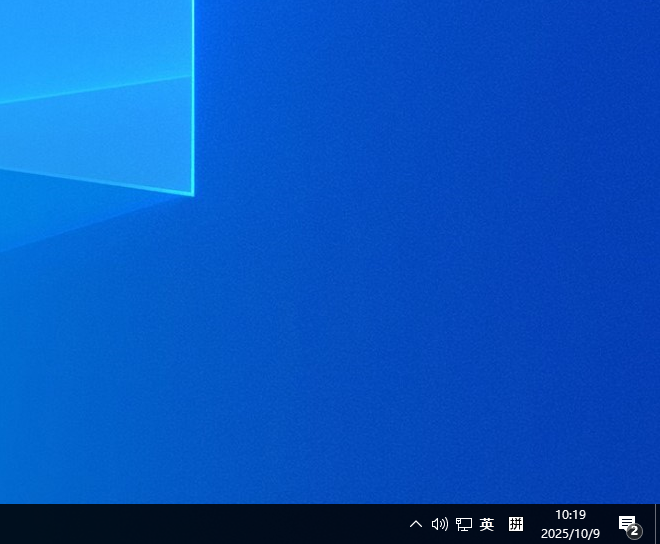Switch the 英 input language indicator
The image size is (660, 544).
tap(487, 524)
